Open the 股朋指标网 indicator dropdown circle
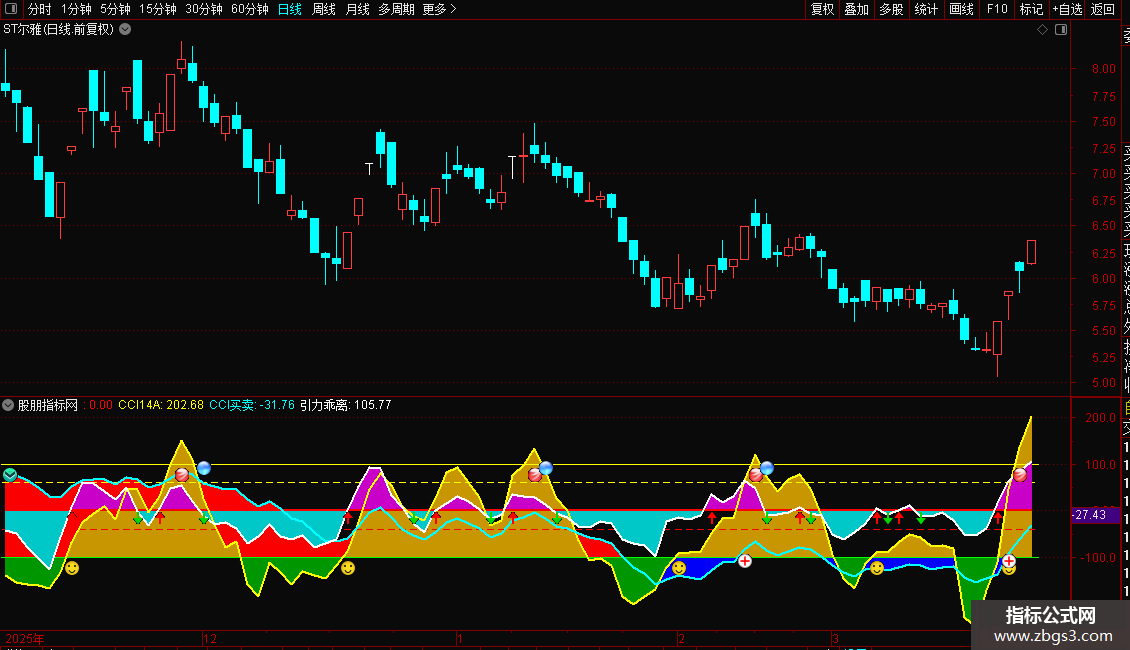Viewport: 1130px width, 650px height. point(8,405)
